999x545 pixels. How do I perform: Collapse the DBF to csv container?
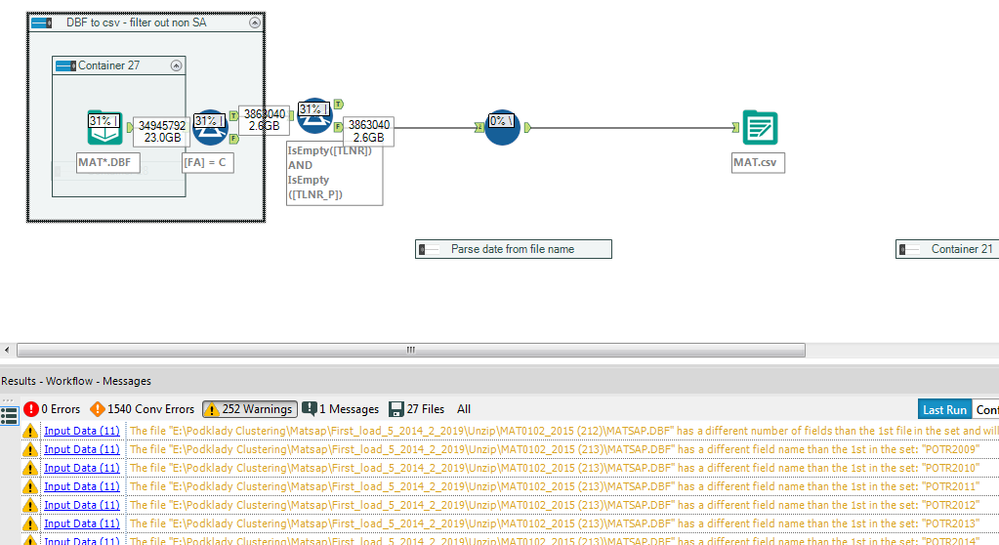tap(255, 23)
